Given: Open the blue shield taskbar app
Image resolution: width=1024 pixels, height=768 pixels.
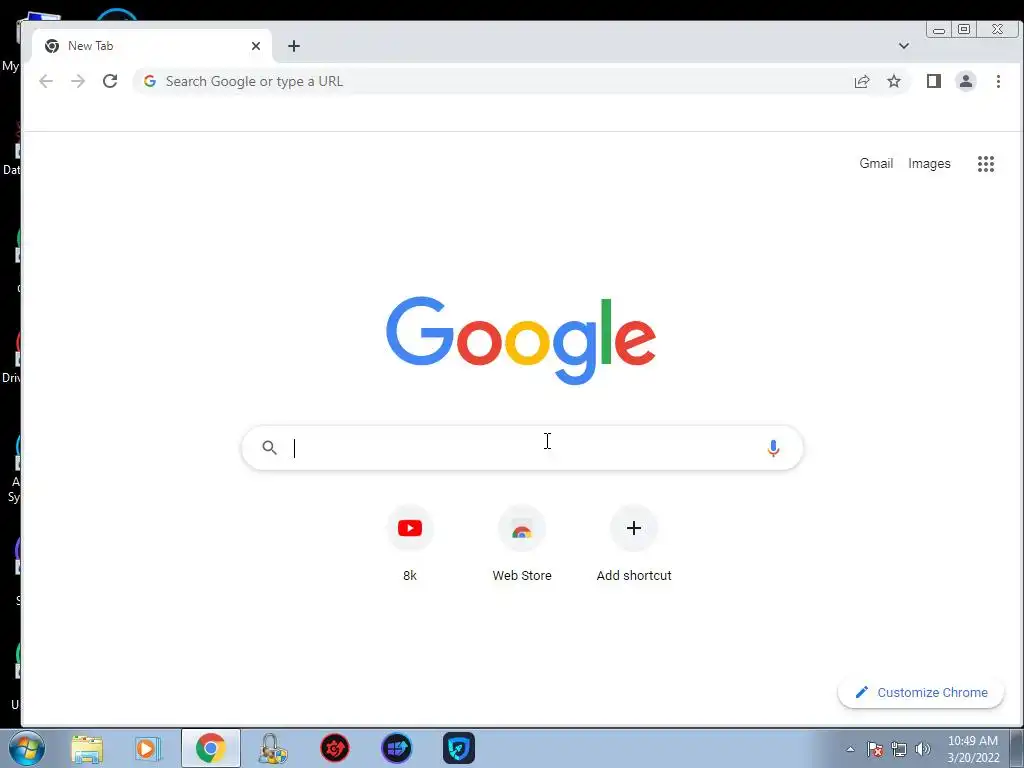Looking at the screenshot, I should coord(458,748).
